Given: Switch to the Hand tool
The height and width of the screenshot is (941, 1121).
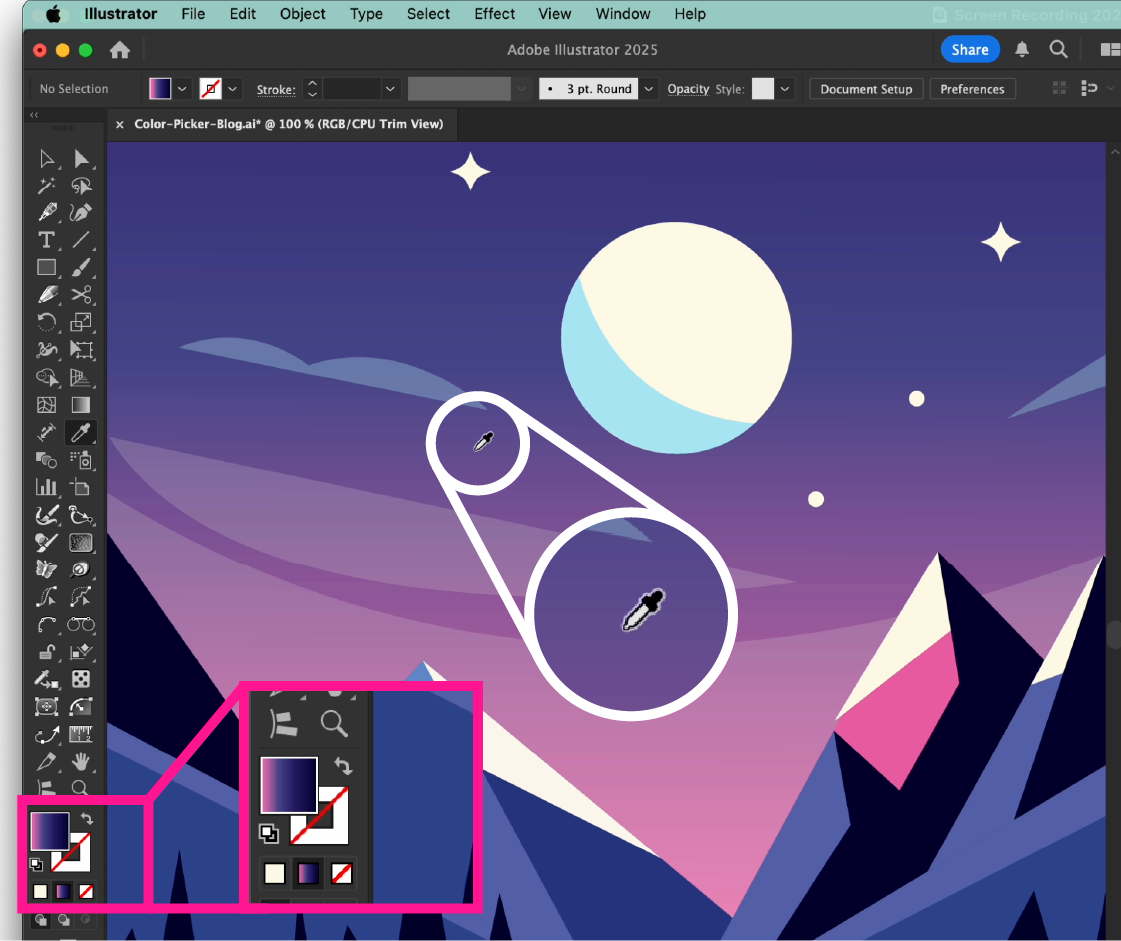Looking at the screenshot, I should 81,762.
